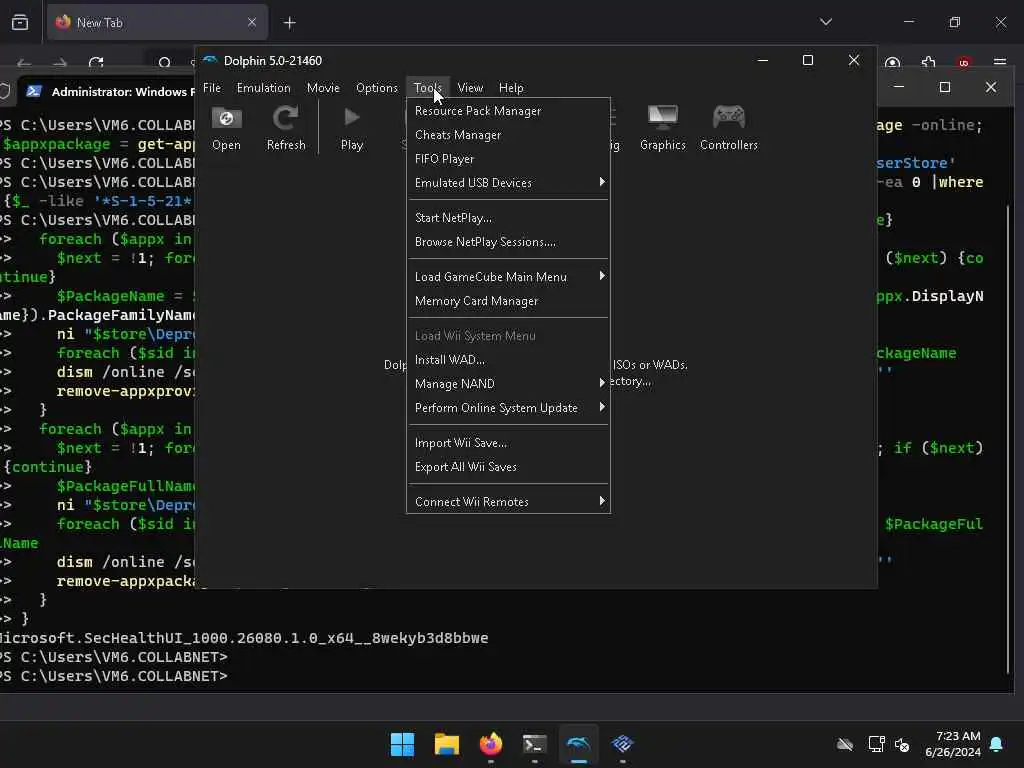Select Resource Pack Manager
Image resolution: width=1024 pixels, height=768 pixels.
pos(508,111)
